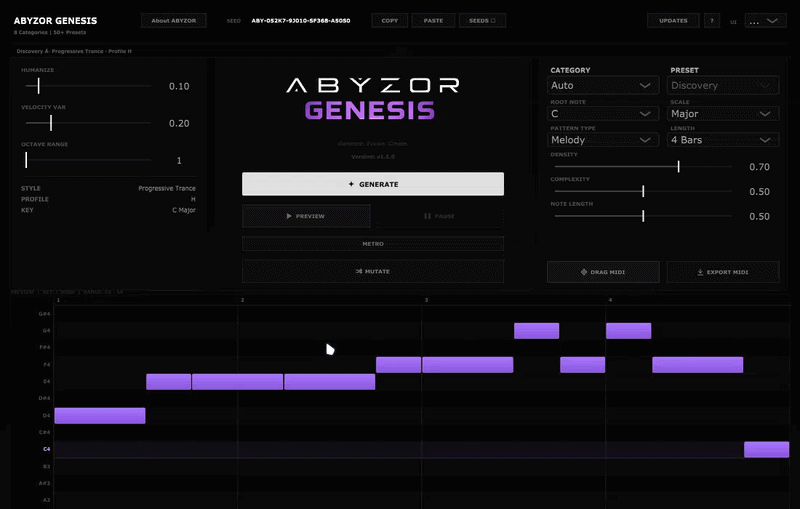The width and height of the screenshot is (800, 509).
Task: Click the F#4 piano key label
Action: pos(45,347)
